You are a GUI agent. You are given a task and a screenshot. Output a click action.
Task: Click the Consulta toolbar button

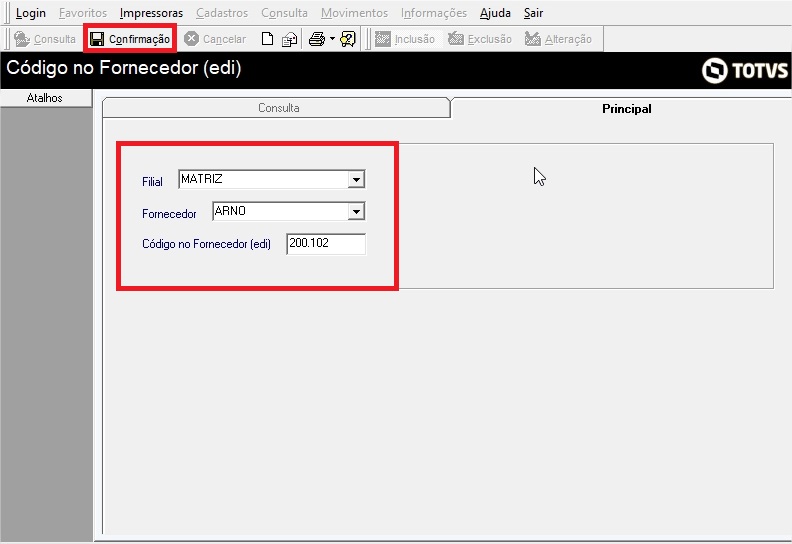(x=45, y=39)
